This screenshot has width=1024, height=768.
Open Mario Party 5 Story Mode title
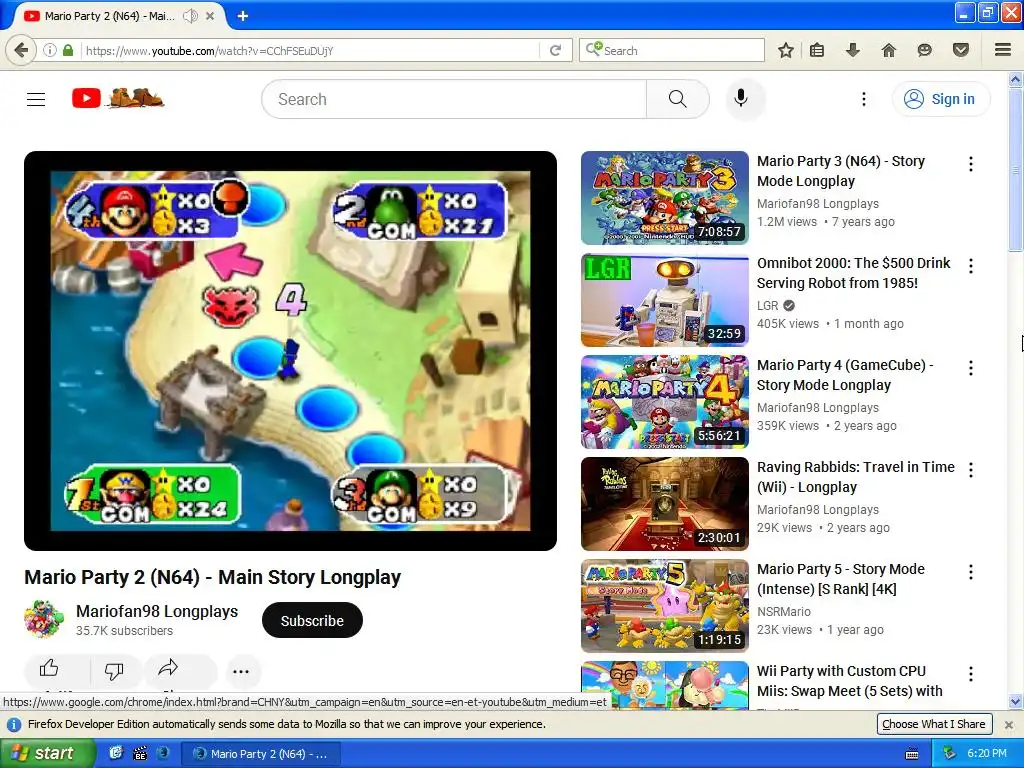(840, 579)
